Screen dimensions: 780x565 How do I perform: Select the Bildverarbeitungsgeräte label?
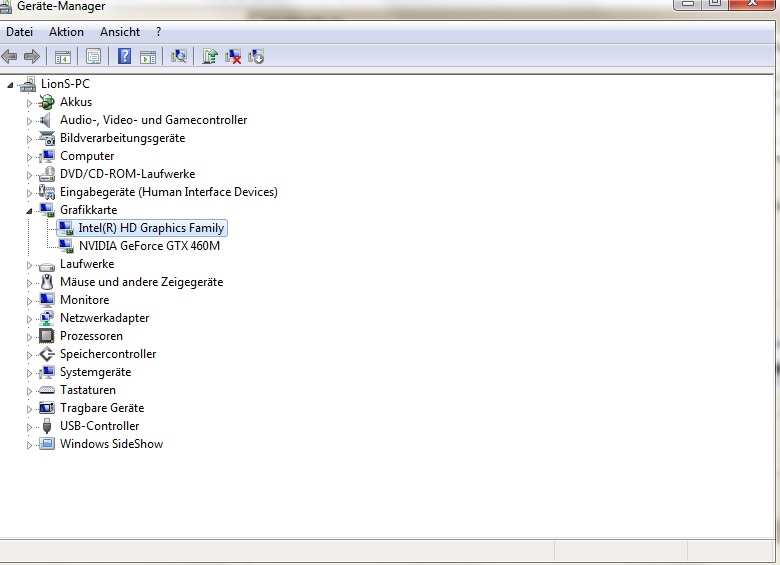(122, 138)
